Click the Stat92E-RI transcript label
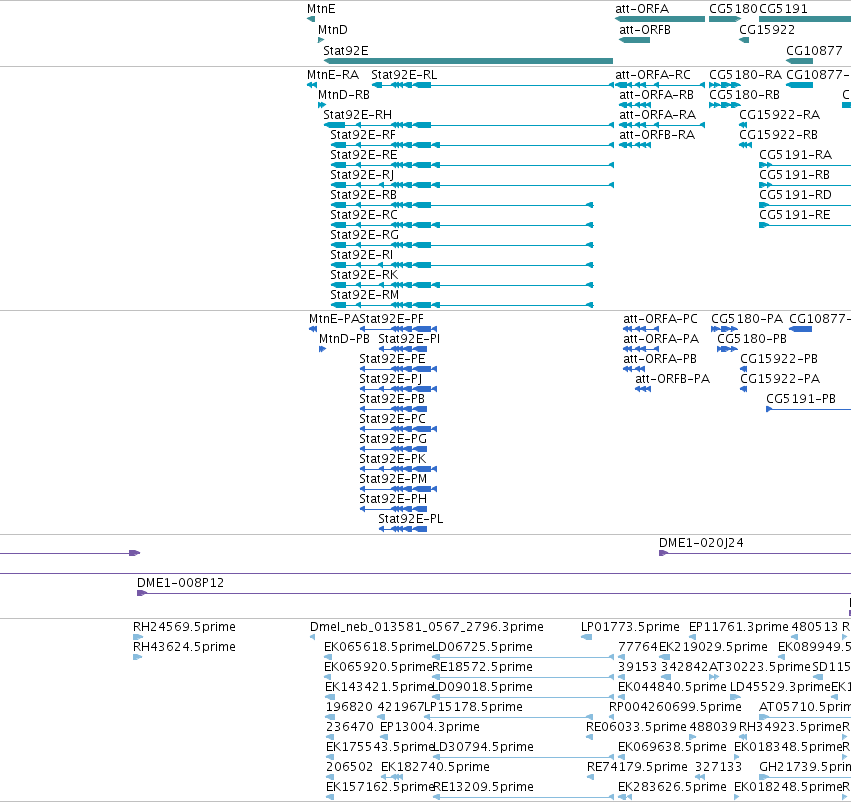 [361, 256]
